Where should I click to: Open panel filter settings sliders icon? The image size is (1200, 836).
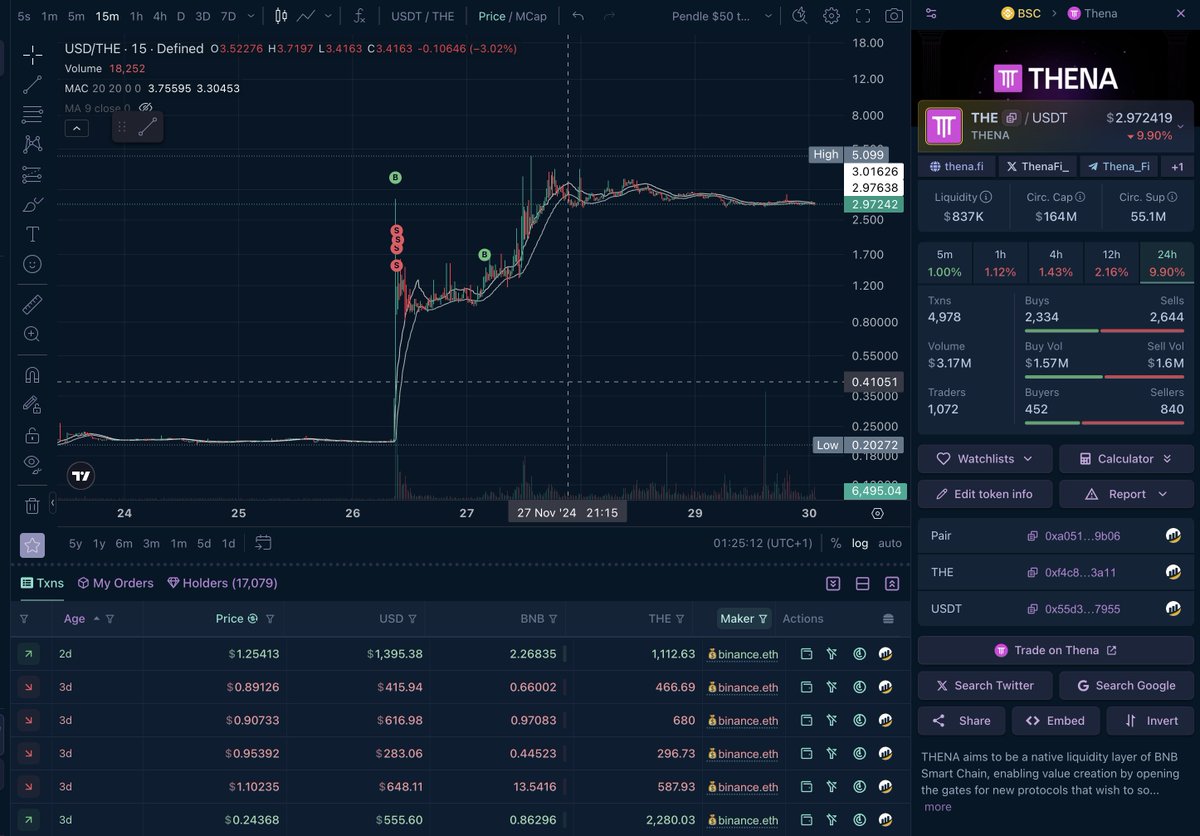[x=931, y=13]
